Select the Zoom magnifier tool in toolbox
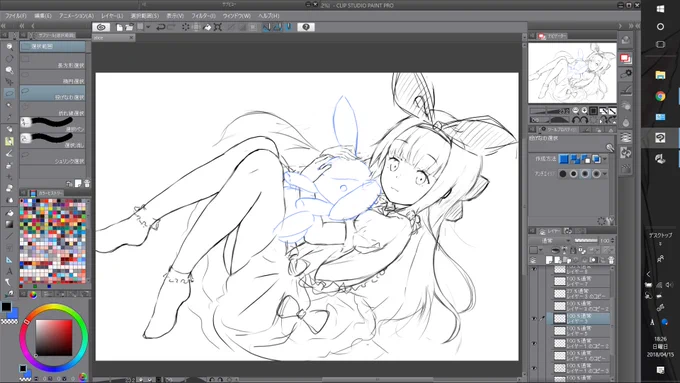The image size is (680, 383). 9,46
